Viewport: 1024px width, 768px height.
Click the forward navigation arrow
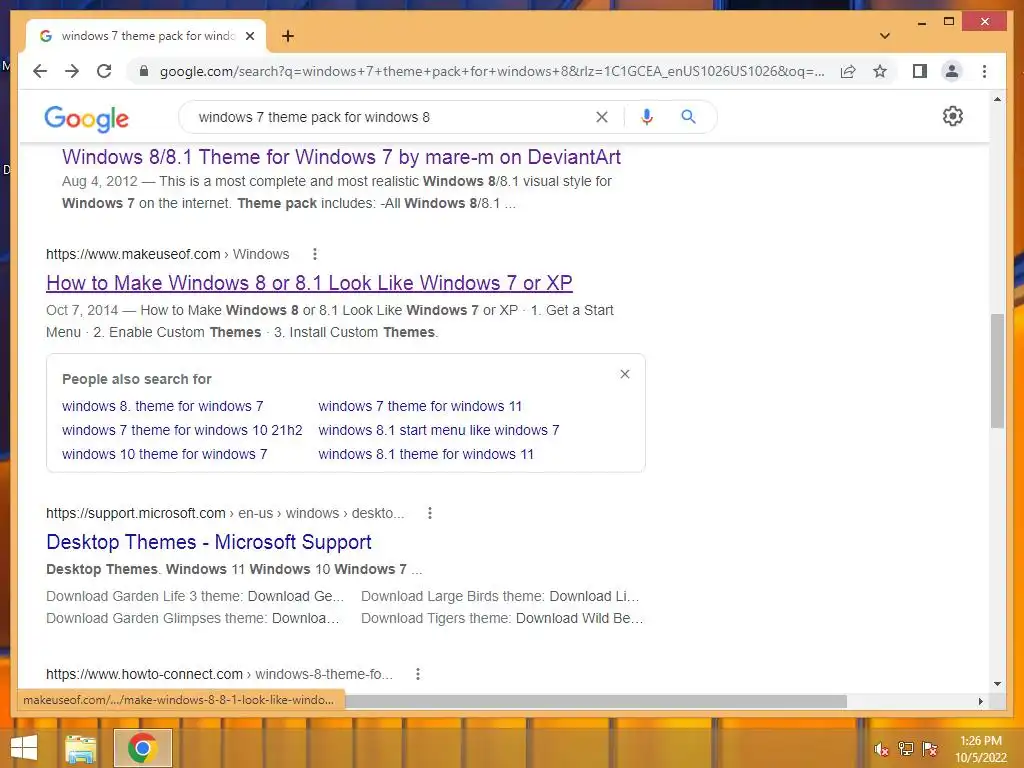[72, 71]
